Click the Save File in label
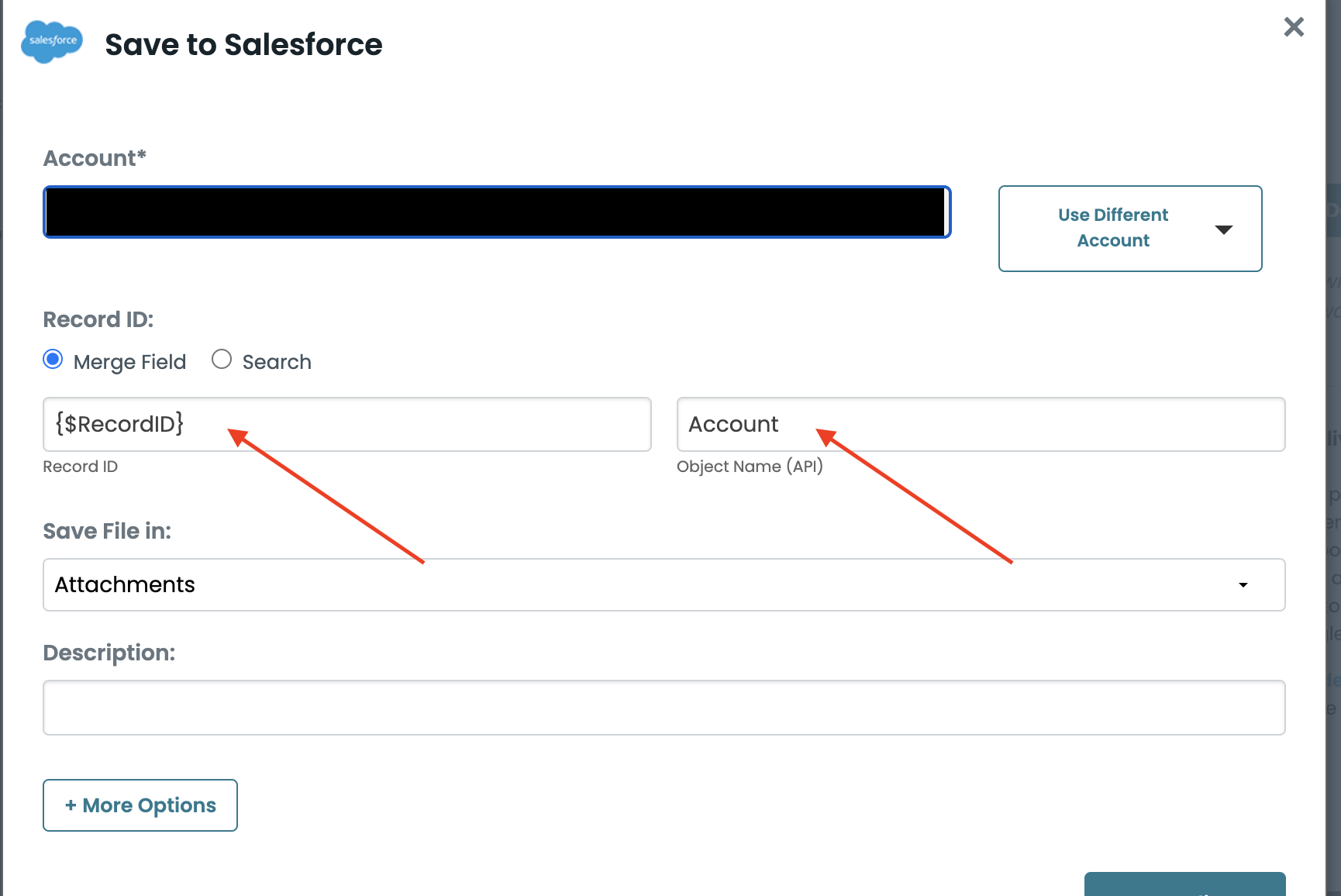1341x896 pixels. 107,531
